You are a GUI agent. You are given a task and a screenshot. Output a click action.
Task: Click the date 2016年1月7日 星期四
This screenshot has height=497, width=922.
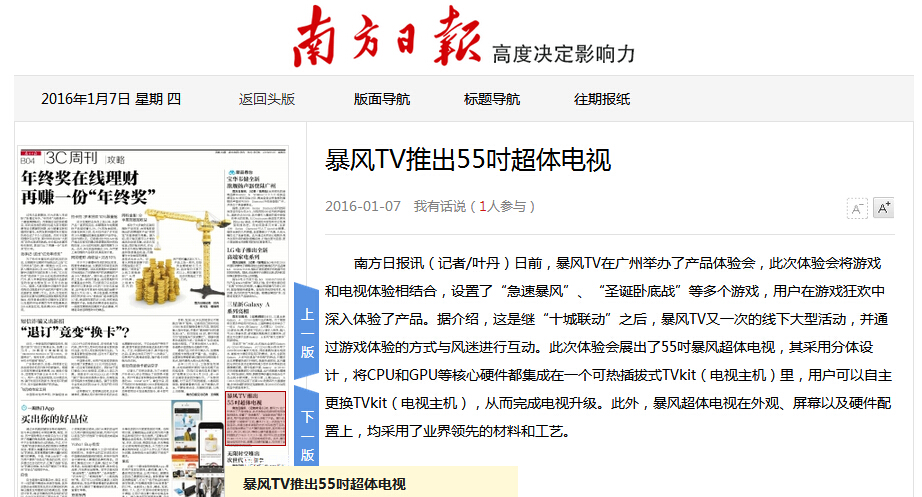[111, 99]
